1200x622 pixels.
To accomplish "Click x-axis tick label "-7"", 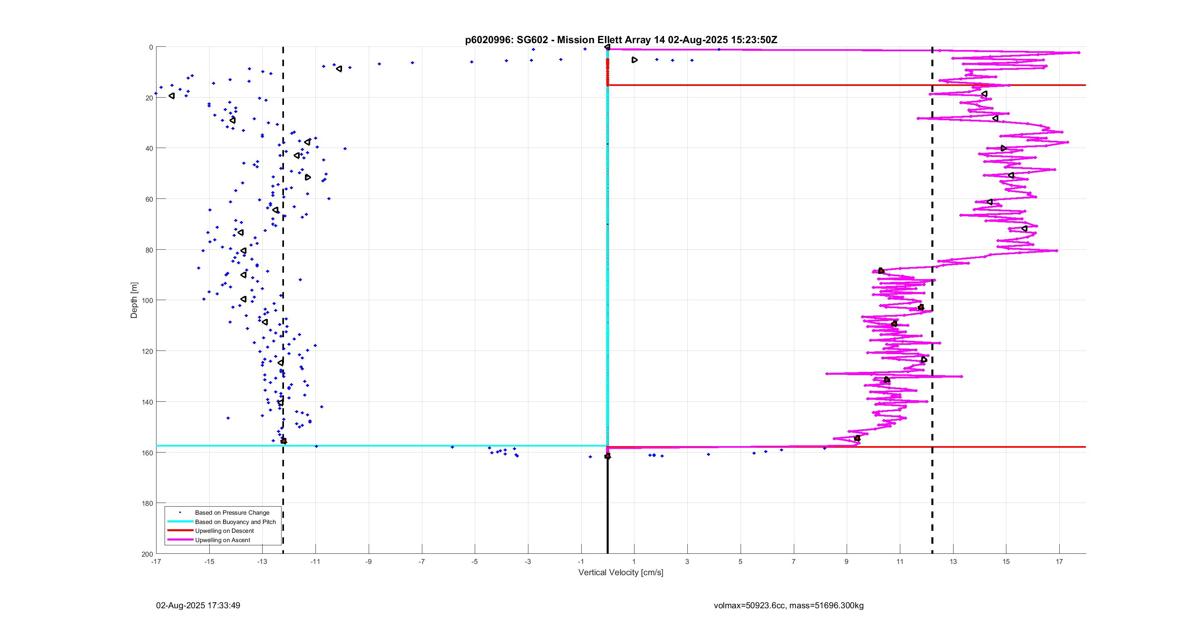I will point(421,562).
